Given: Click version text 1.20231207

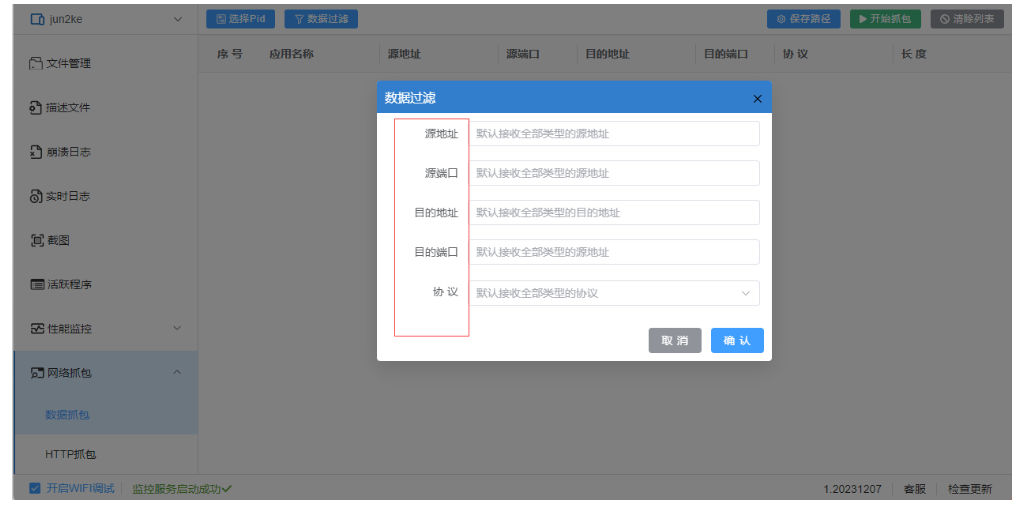Looking at the screenshot, I should click(x=852, y=489).
